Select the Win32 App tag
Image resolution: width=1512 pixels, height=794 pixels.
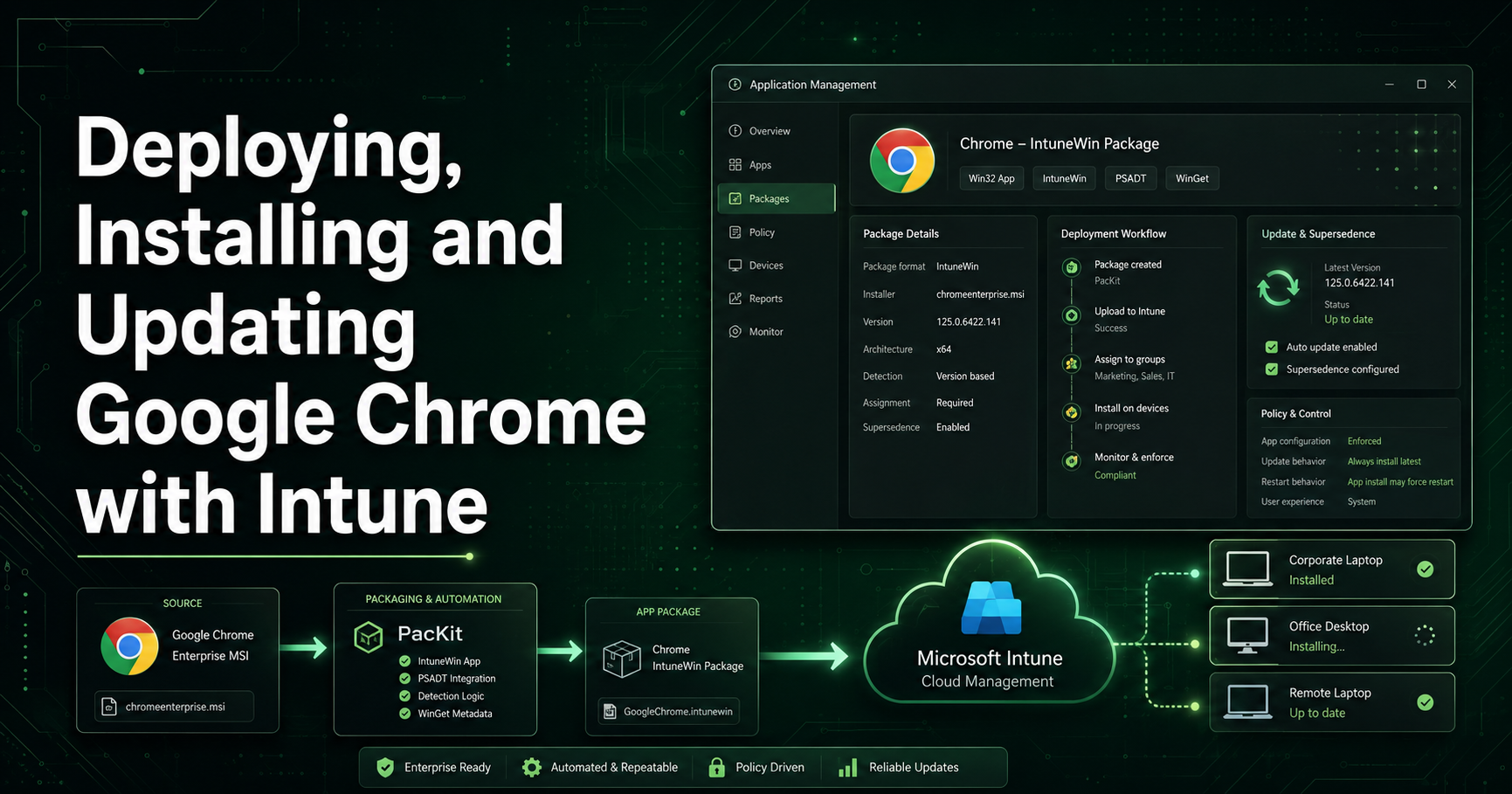click(x=991, y=178)
